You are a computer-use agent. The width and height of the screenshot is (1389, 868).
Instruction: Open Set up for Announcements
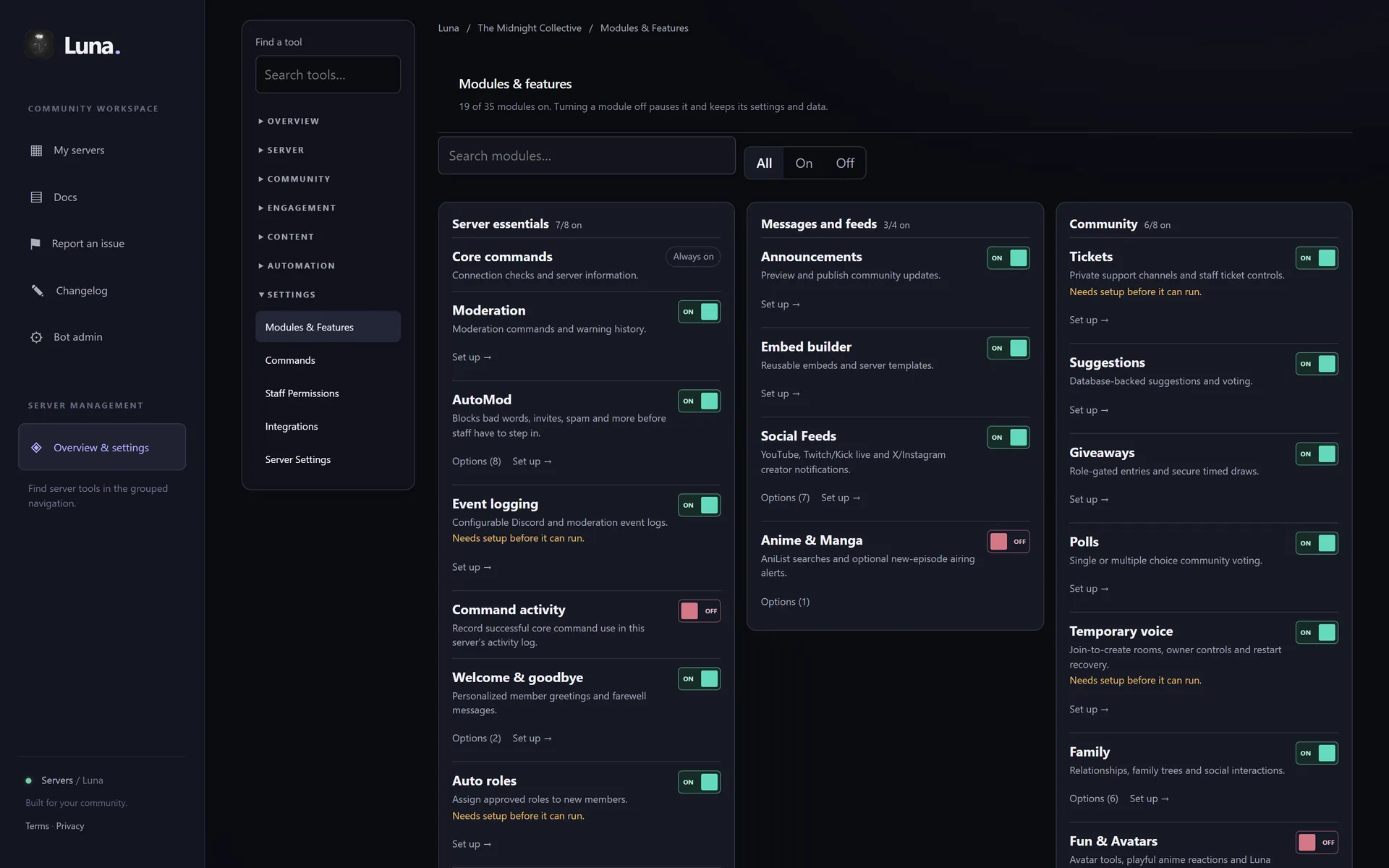781,305
